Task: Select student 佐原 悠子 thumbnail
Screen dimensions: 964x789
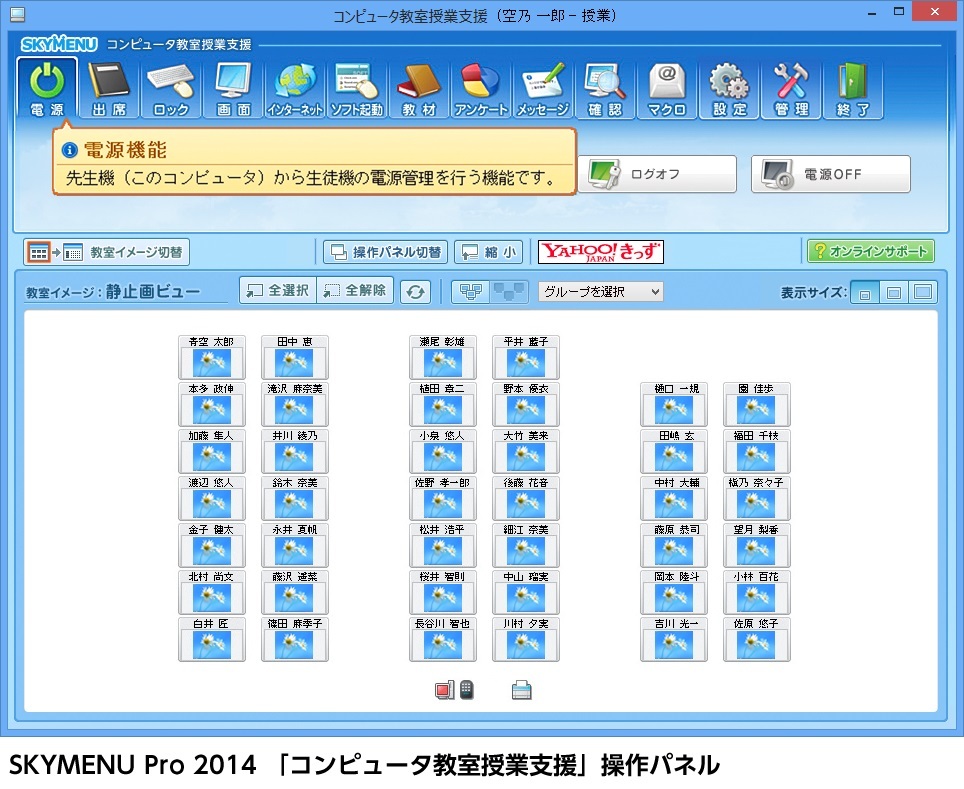Action: click(x=757, y=639)
